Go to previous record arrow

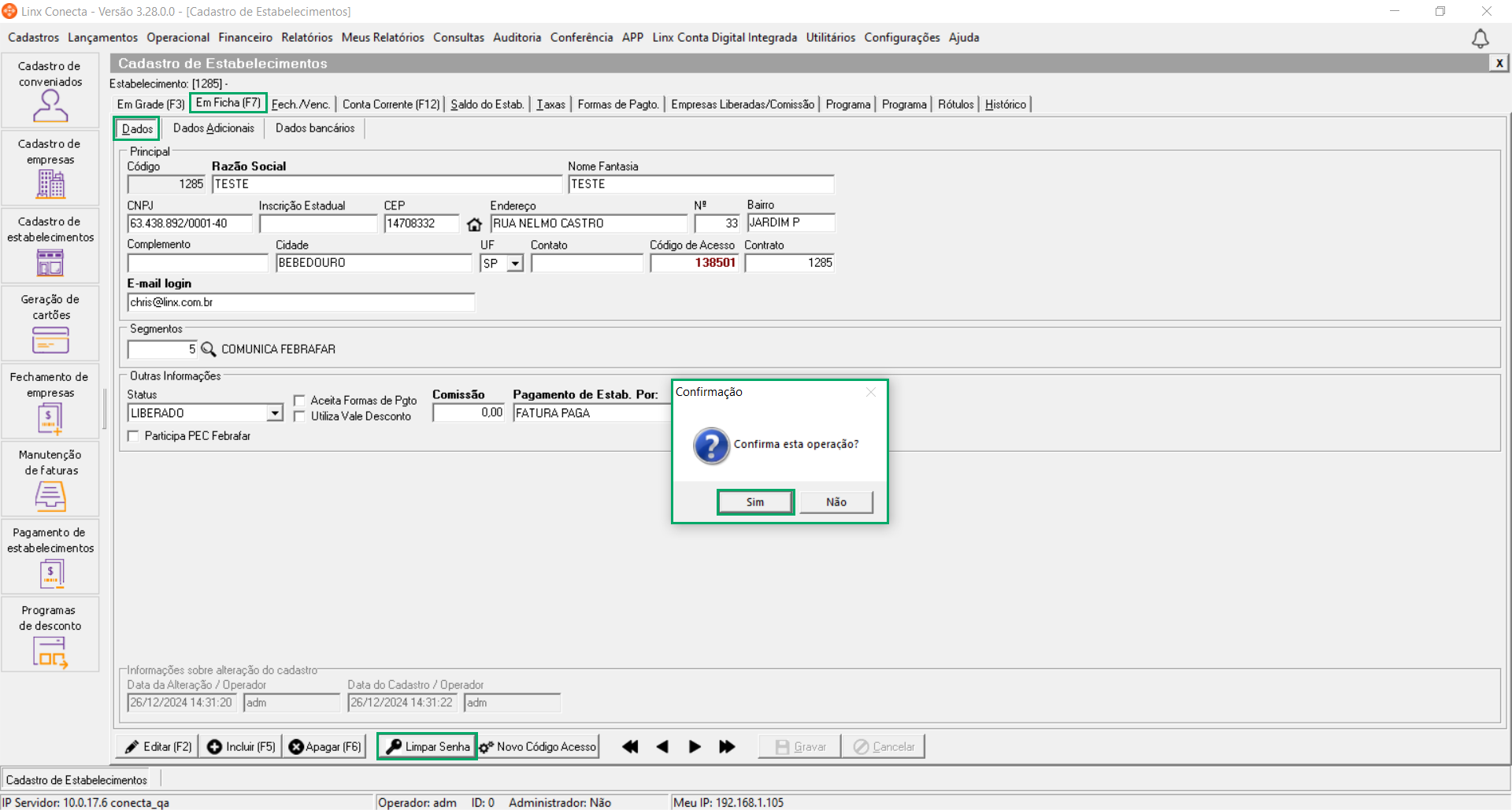point(662,746)
